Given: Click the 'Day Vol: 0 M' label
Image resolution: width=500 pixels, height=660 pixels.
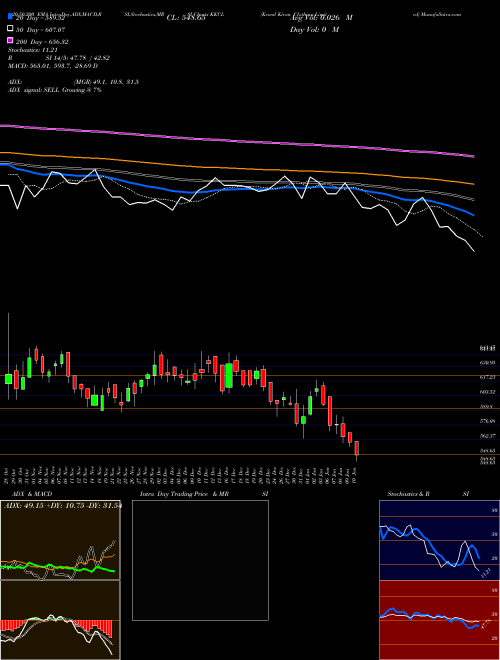Looking at the screenshot, I should [x=314, y=30].
